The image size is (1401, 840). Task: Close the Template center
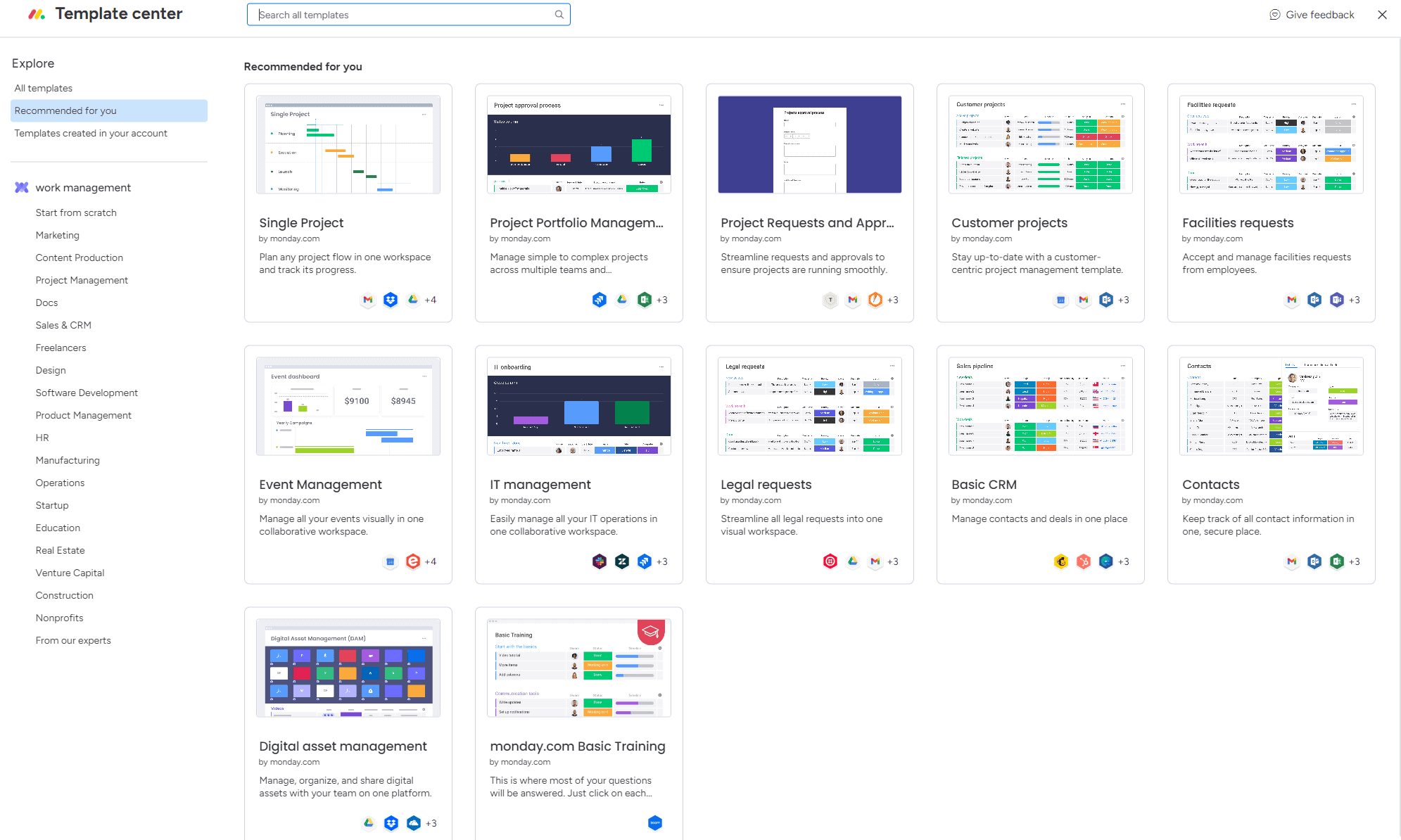1382,15
